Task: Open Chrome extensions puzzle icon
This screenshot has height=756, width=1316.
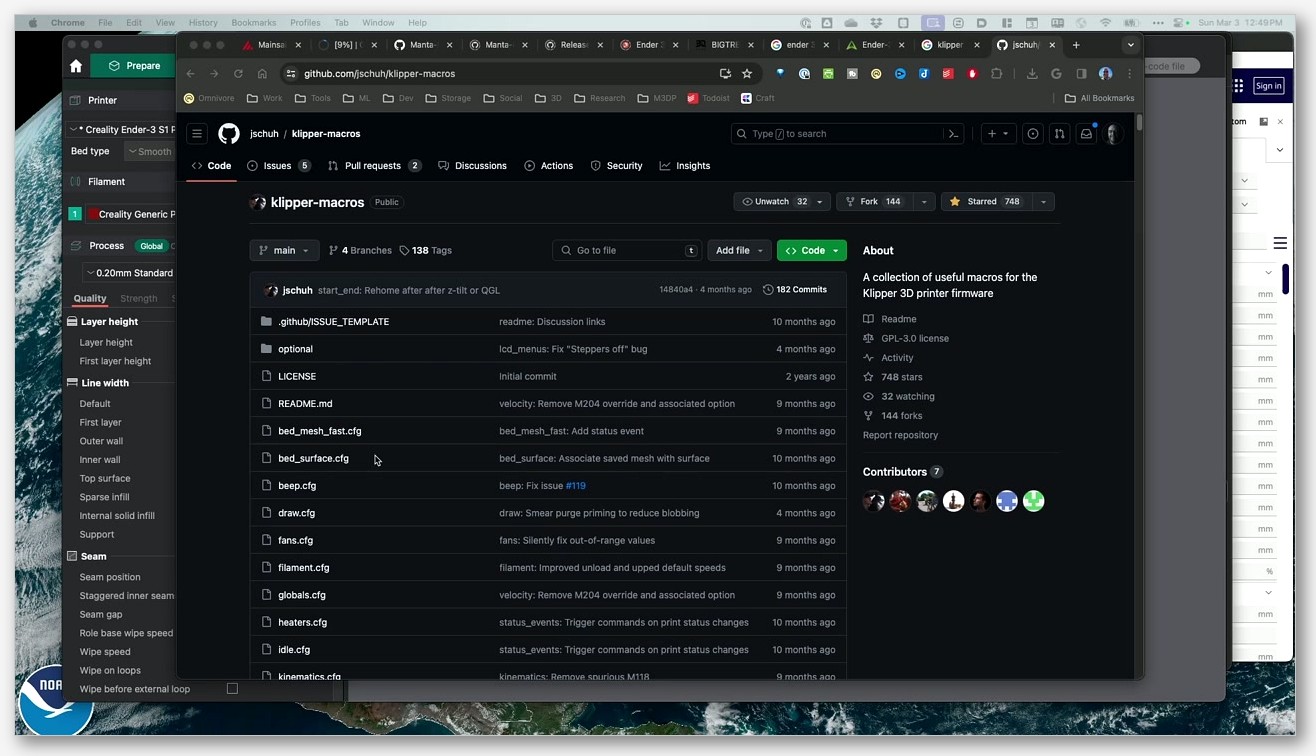Action: (996, 73)
